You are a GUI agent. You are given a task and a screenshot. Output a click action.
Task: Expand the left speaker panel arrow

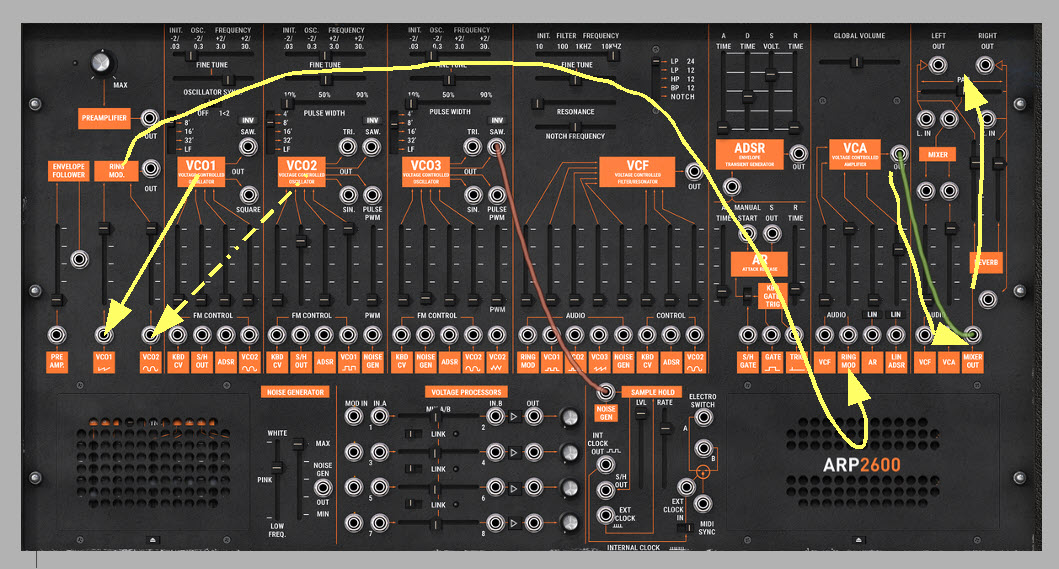coord(153,540)
